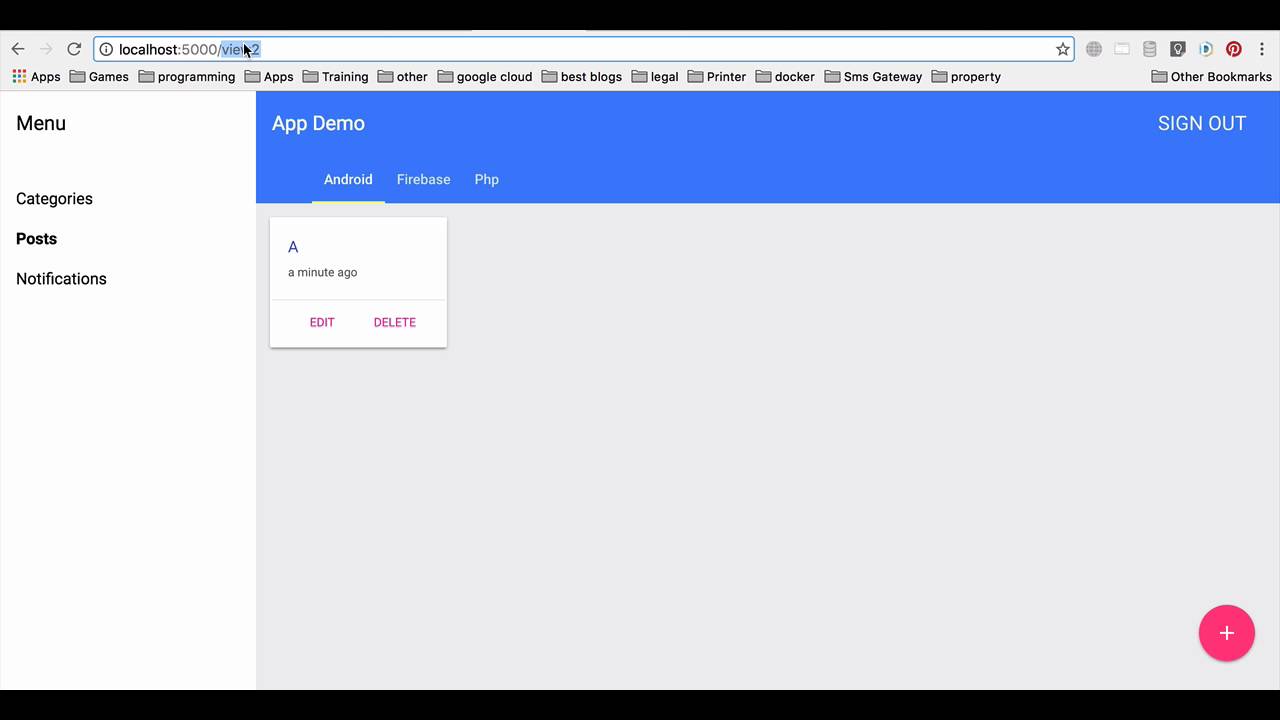Click the blue D extension icon
This screenshot has width=1280, height=720.
click(x=1206, y=49)
